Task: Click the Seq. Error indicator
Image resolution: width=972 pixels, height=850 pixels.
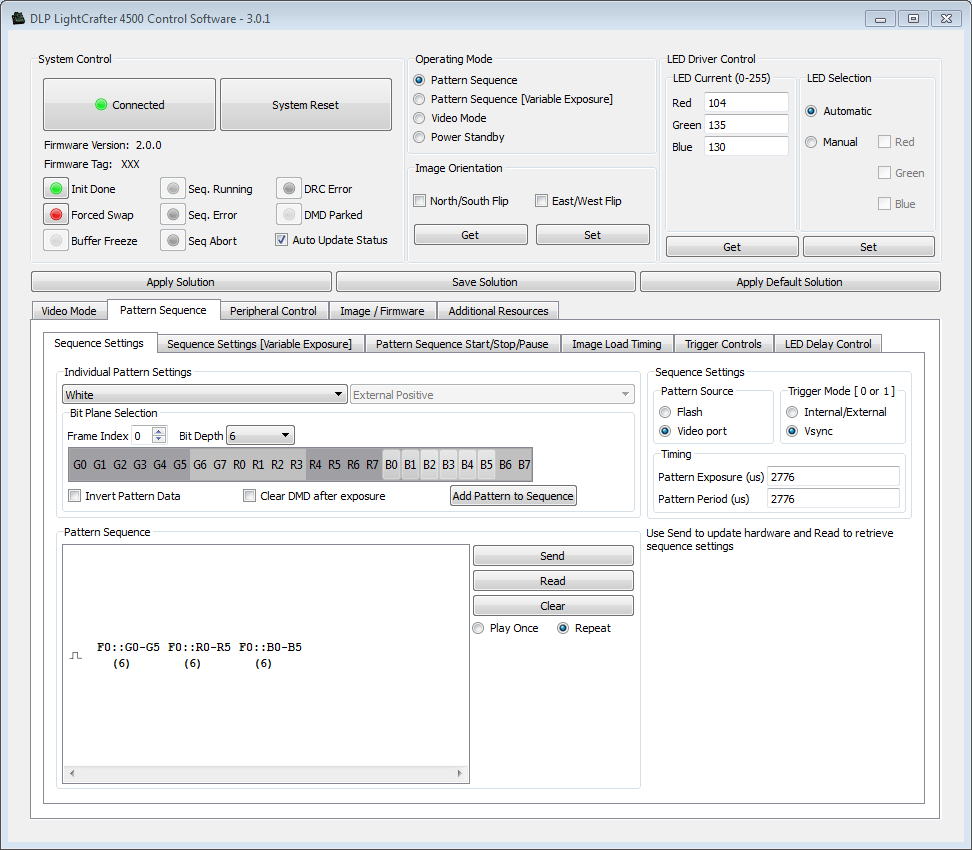Action: click(x=173, y=215)
